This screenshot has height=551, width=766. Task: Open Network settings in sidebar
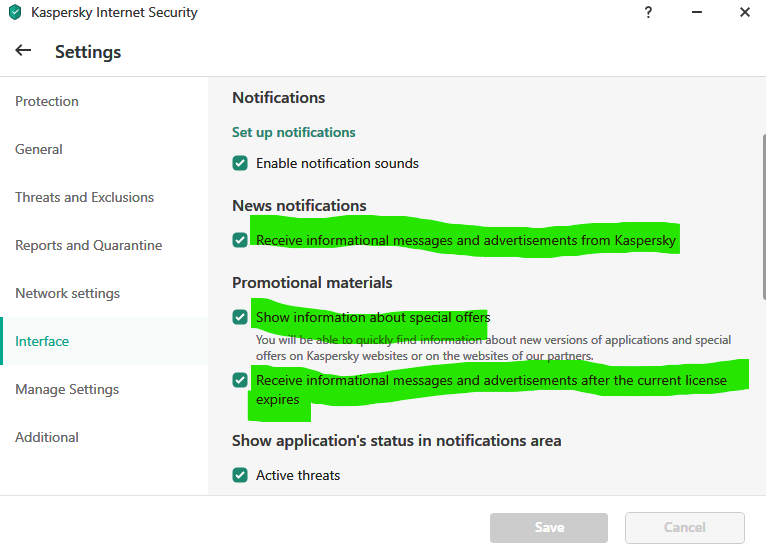coord(104,293)
